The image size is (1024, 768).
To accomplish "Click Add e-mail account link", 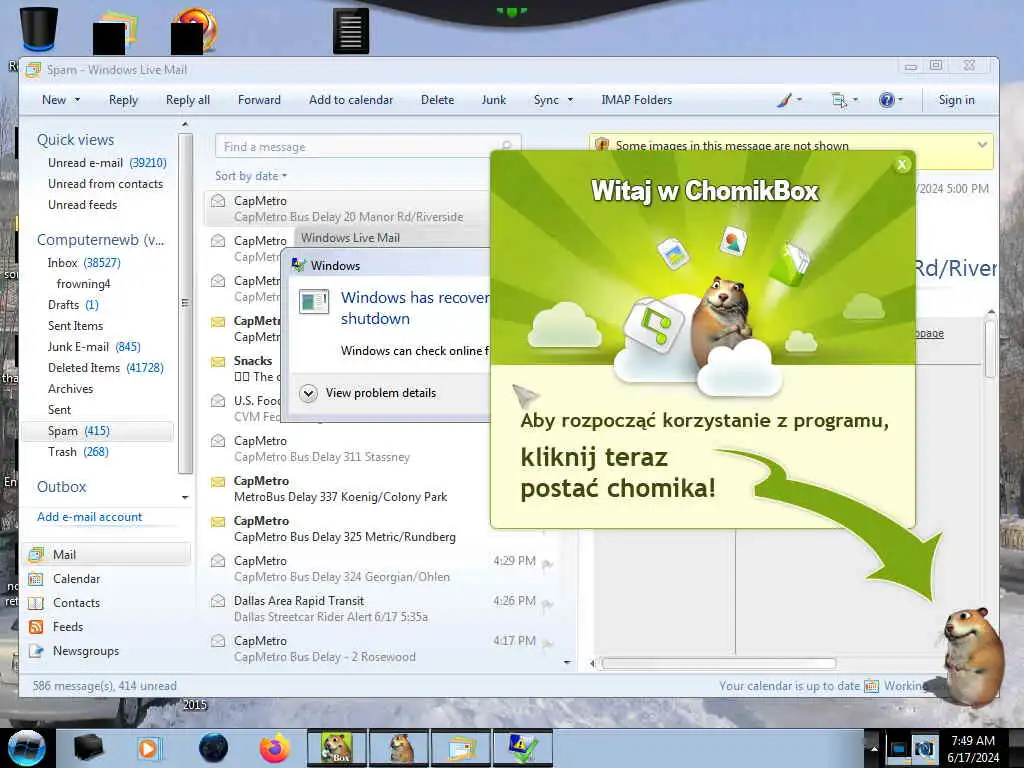I will pyautogui.click(x=89, y=517).
